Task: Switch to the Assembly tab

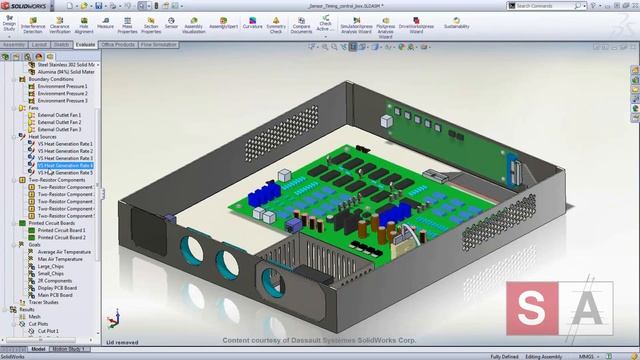Action: pos(14,44)
